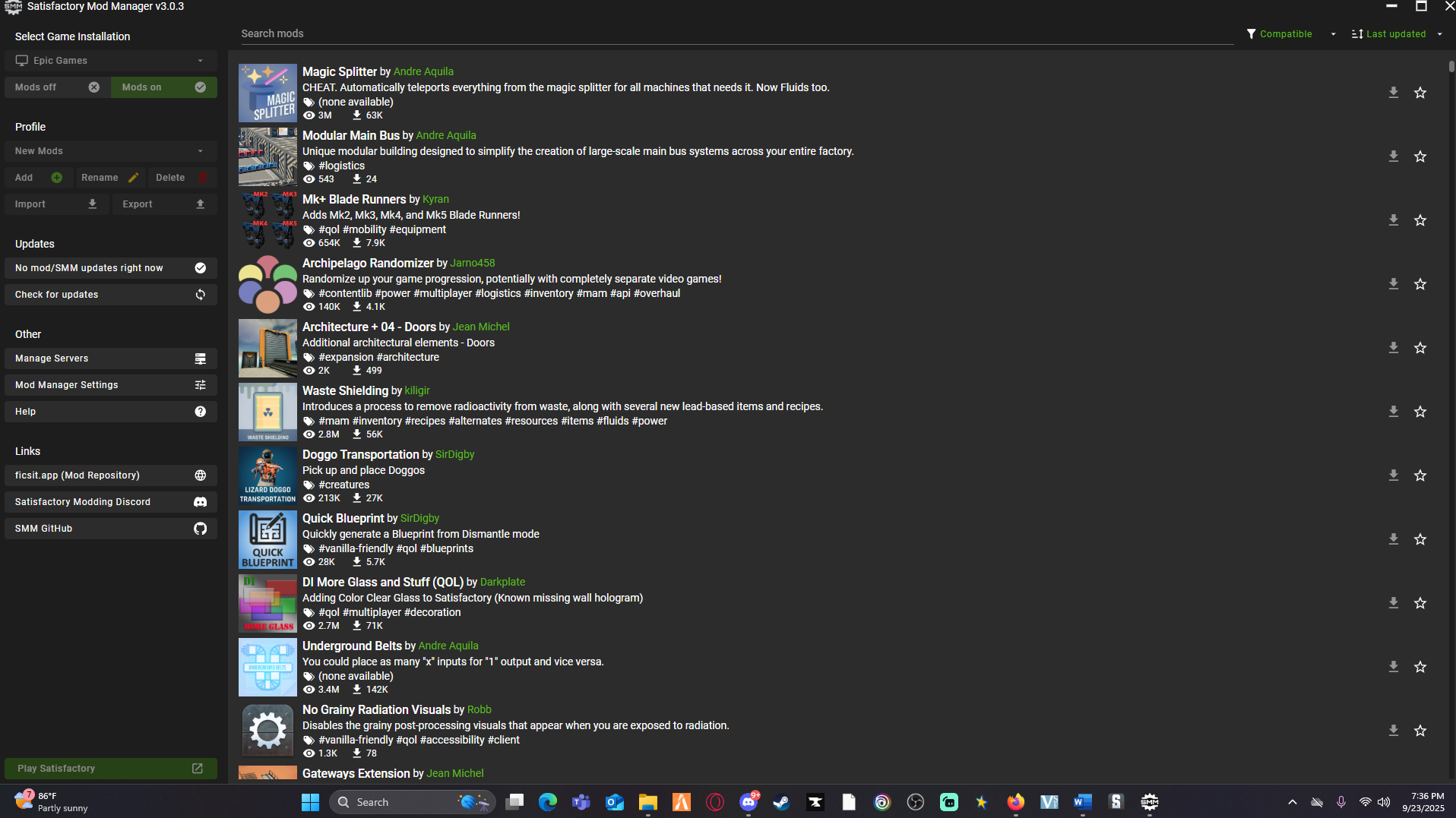
Task: Install DI More Glass and Stuff mod
Action: 1393,603
